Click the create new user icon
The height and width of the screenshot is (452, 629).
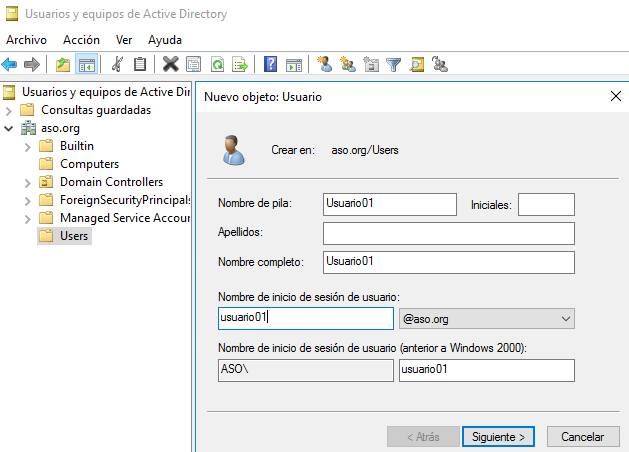(x=324, y=65)
